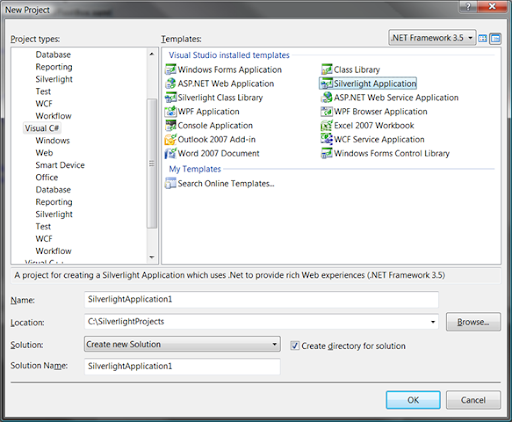Image resolution: width=512 pixels, height=422 pixels.
Task: Click the project types scroll down arrow
Action: (152, 257)
